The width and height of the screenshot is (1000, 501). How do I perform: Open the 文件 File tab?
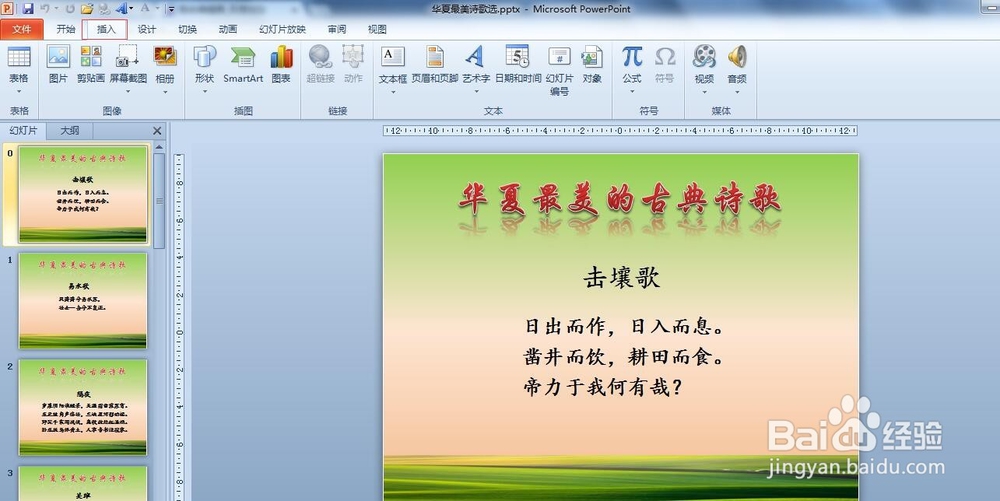pos(22,29)
